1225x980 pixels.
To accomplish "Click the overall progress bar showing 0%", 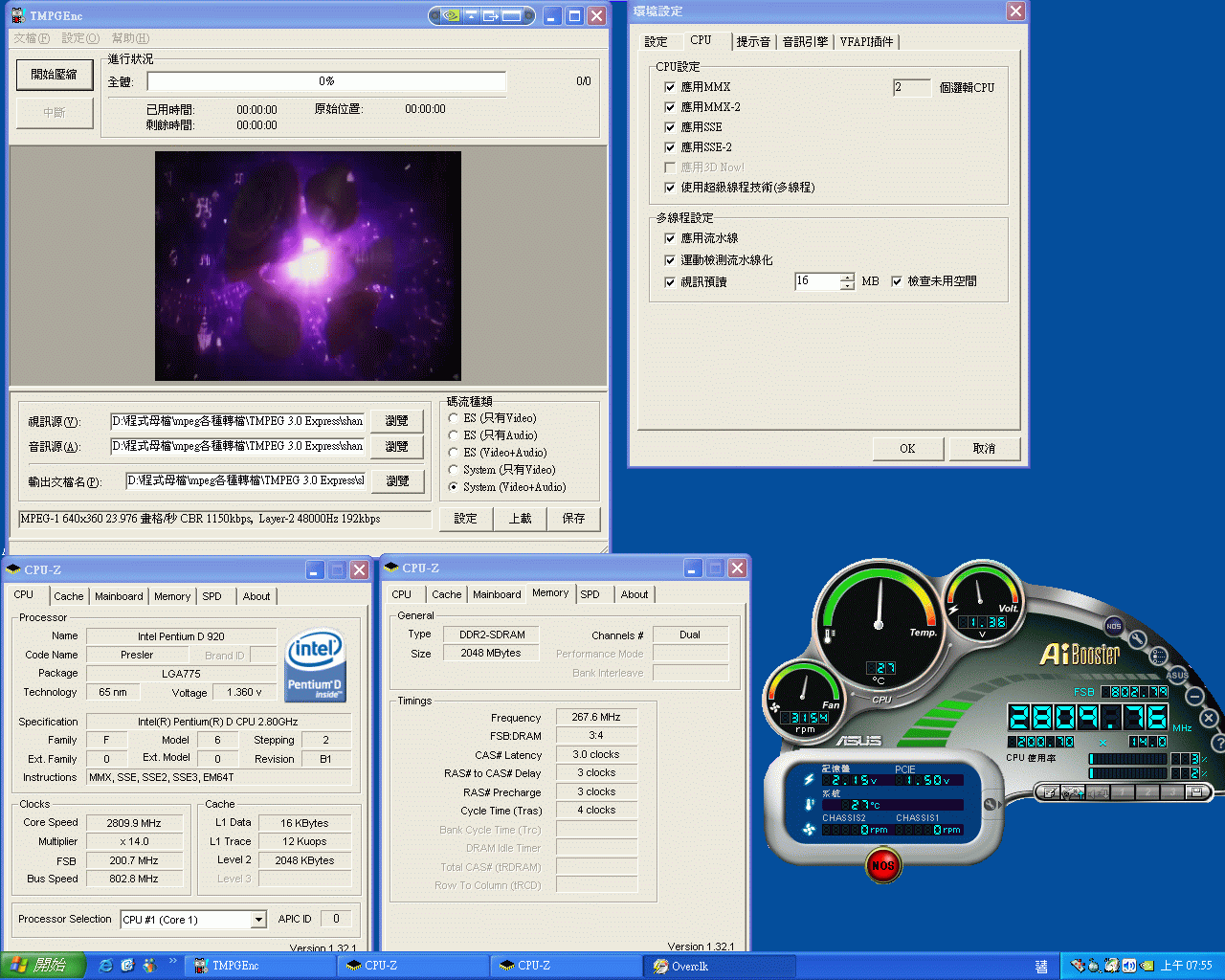I will pos(326,81).
